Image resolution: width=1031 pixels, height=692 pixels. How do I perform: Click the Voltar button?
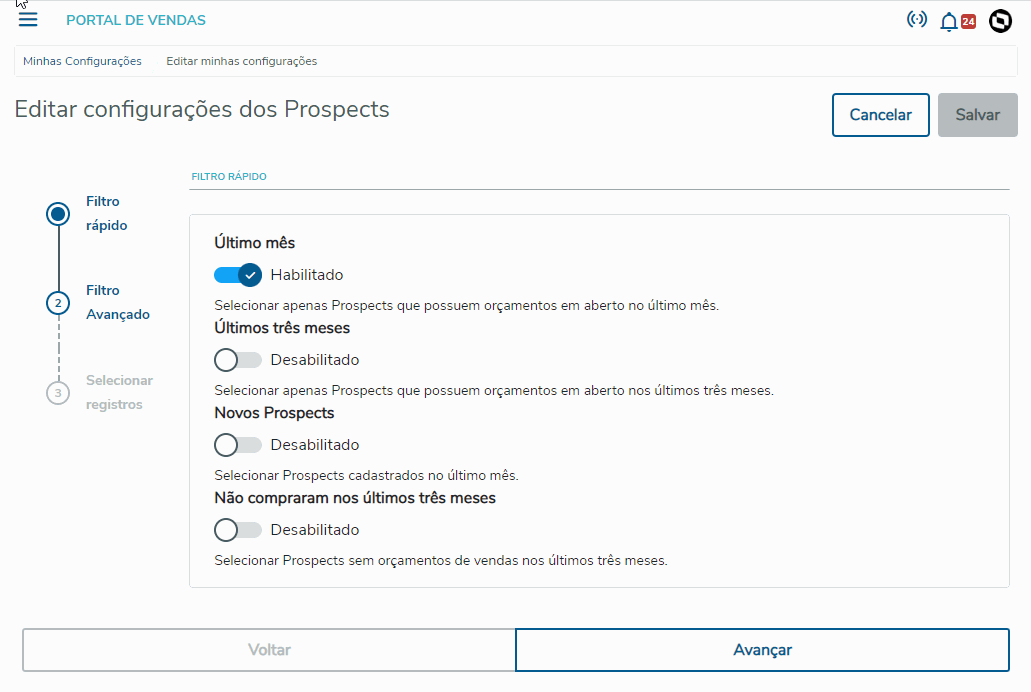pos(269,650)
